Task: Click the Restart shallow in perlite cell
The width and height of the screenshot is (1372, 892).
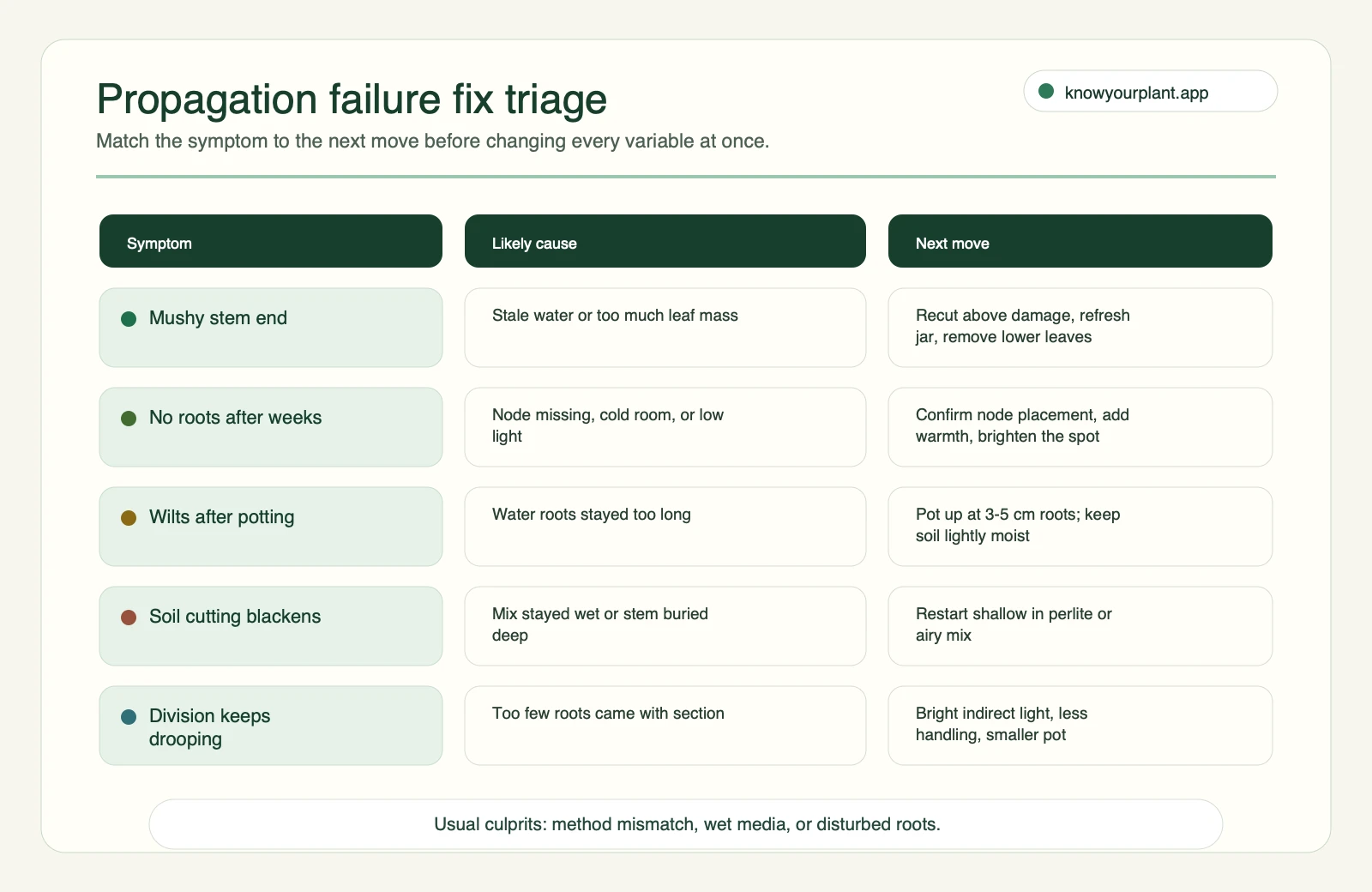Action: point(1080,626)
